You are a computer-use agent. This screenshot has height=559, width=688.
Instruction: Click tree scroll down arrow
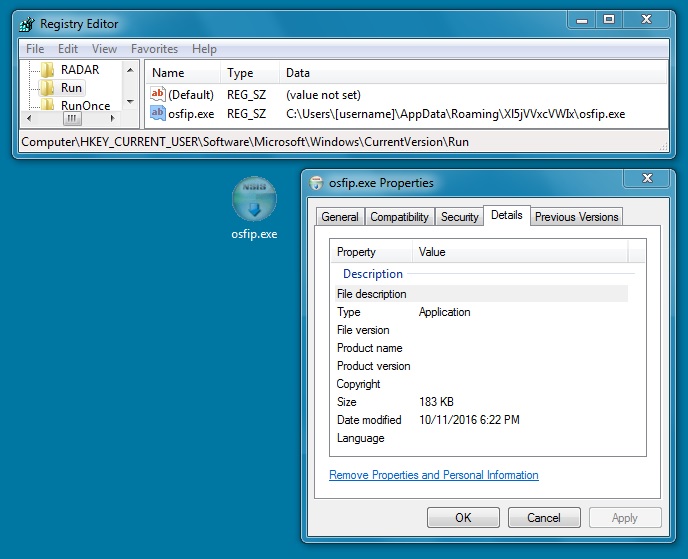point(130,102)
